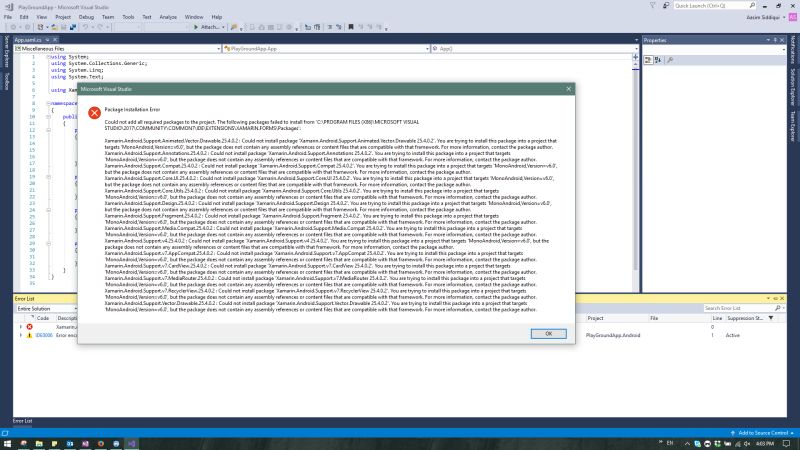800x450 pixels.
Task: Click the Code column header in Error List
Action: coord(43,318)
